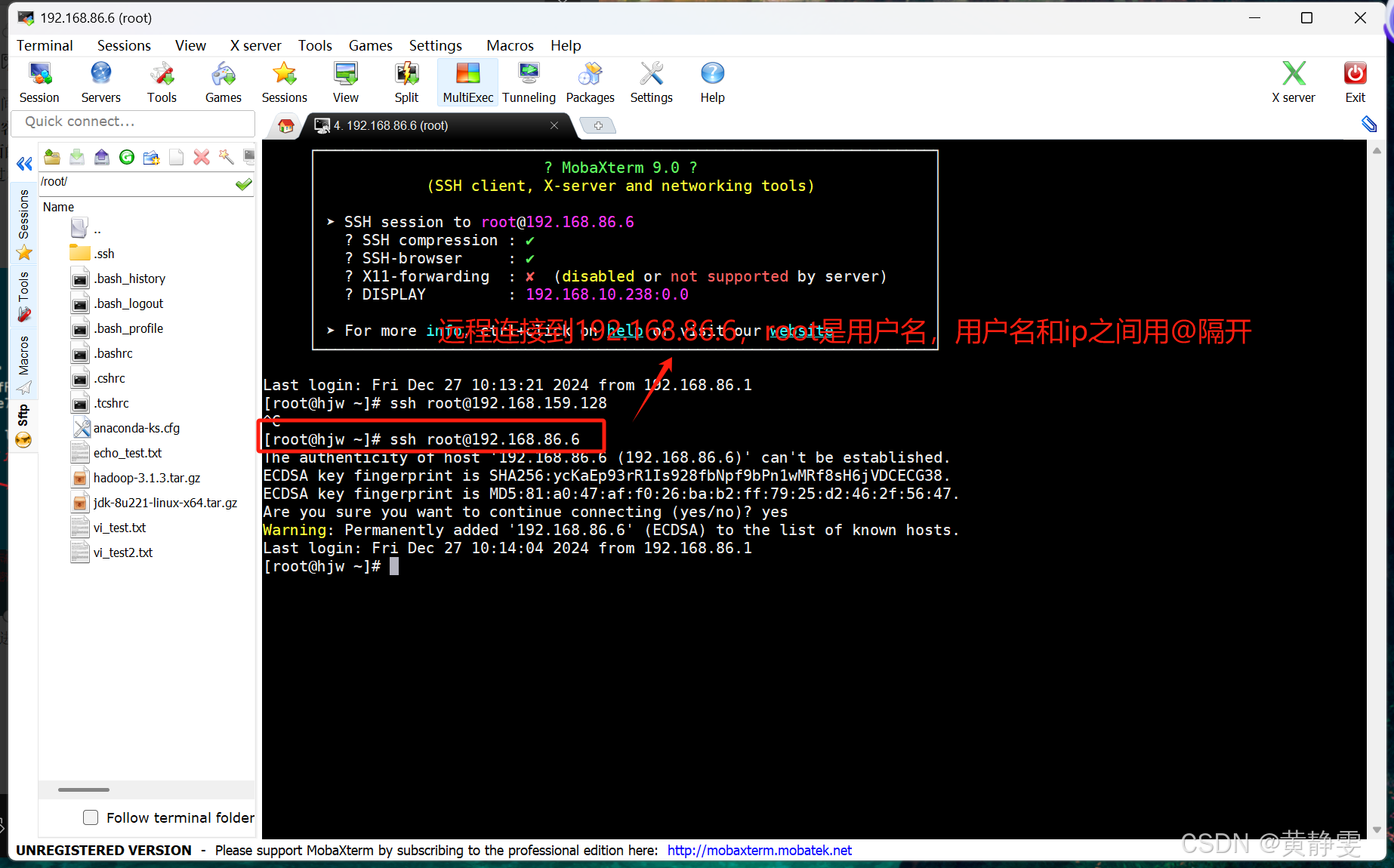1394x868 pixels.
Task: Create a new file in SFTP browser
Action: (x=177, y=157)
